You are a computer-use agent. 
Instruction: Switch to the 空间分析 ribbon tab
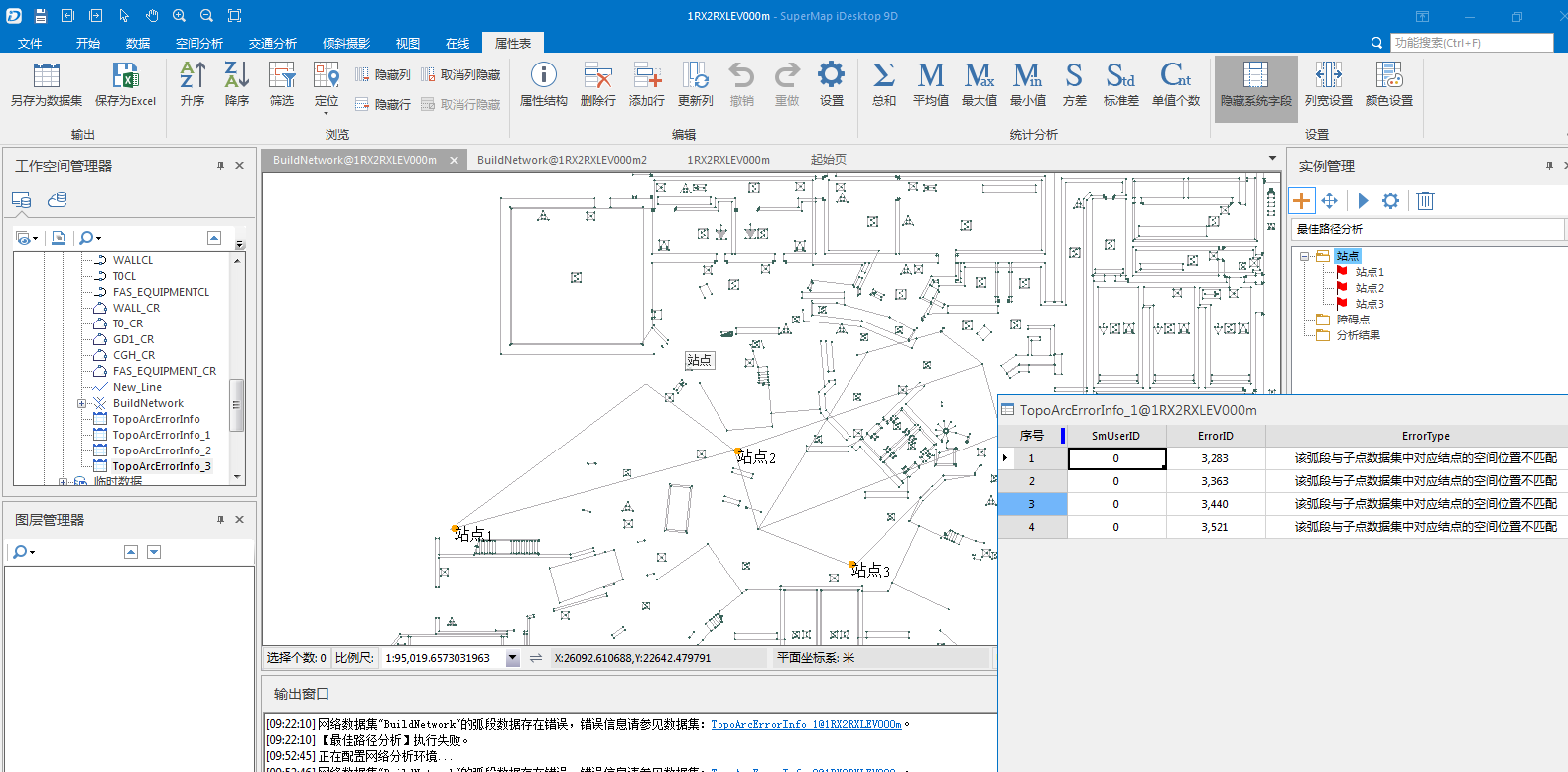coord(199,43)
